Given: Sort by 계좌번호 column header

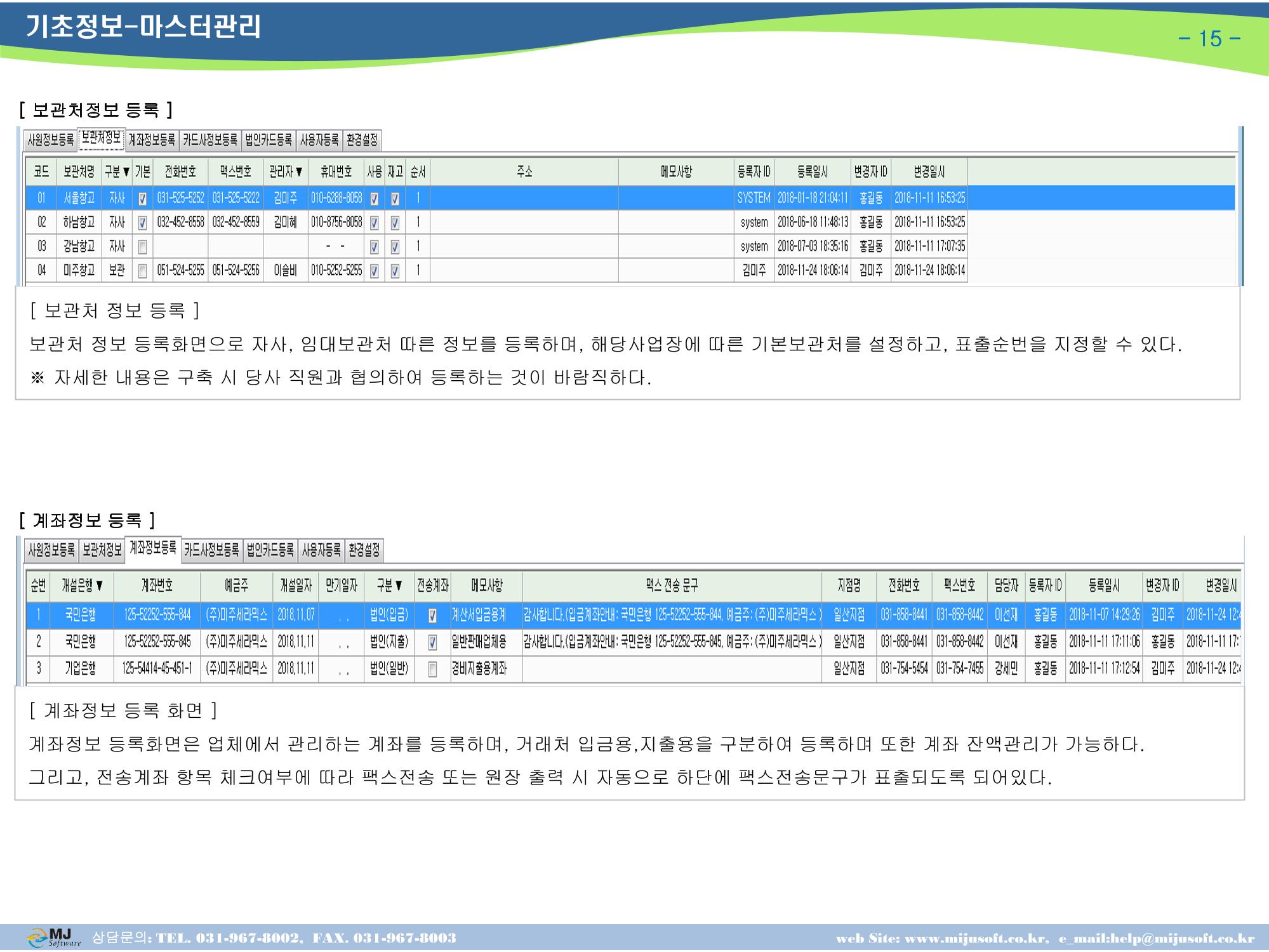Looking at the screenshot, I should pos(157,585).
